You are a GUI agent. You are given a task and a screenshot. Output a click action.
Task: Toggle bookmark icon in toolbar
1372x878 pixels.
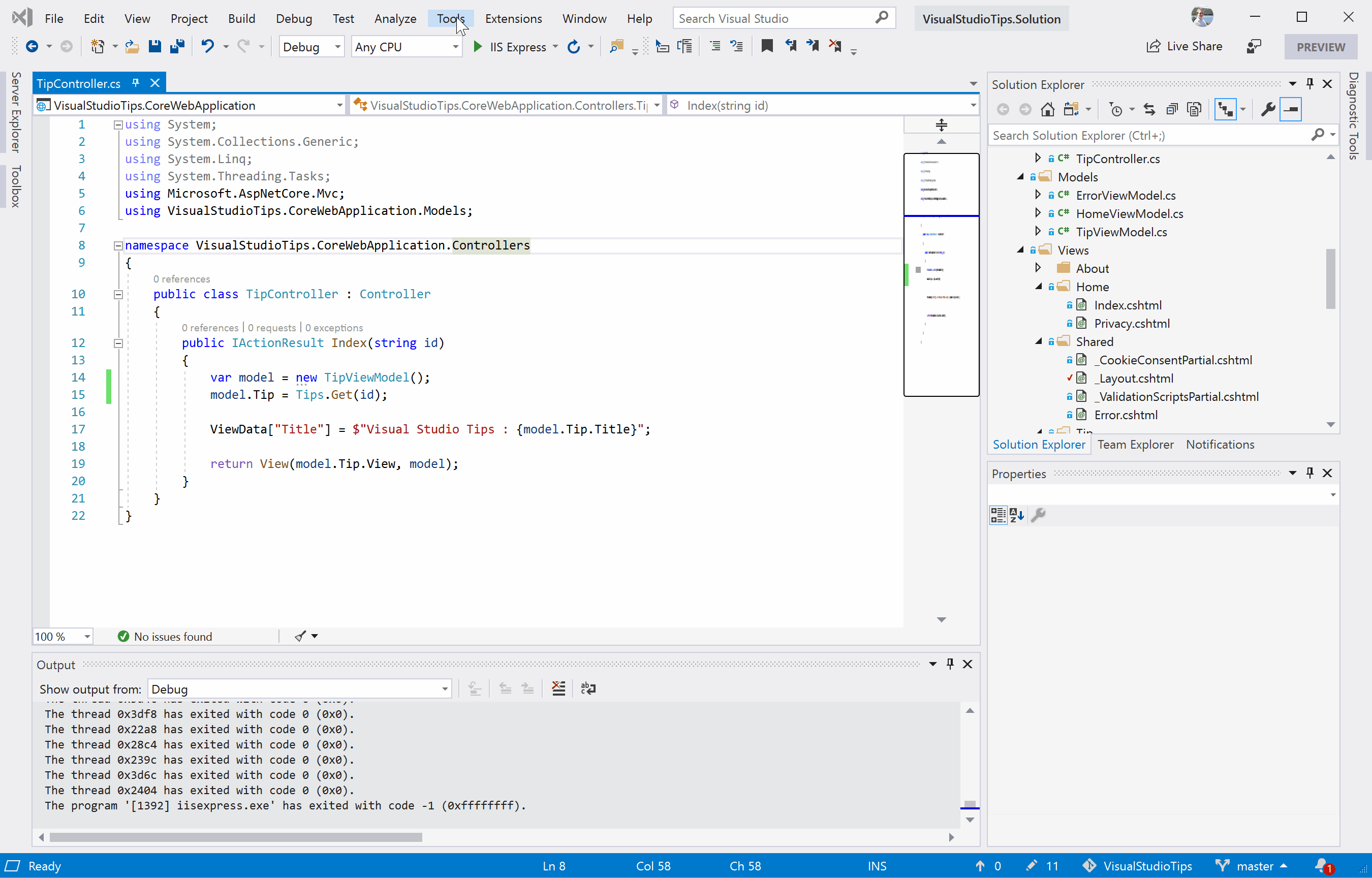tap(767, 47)
